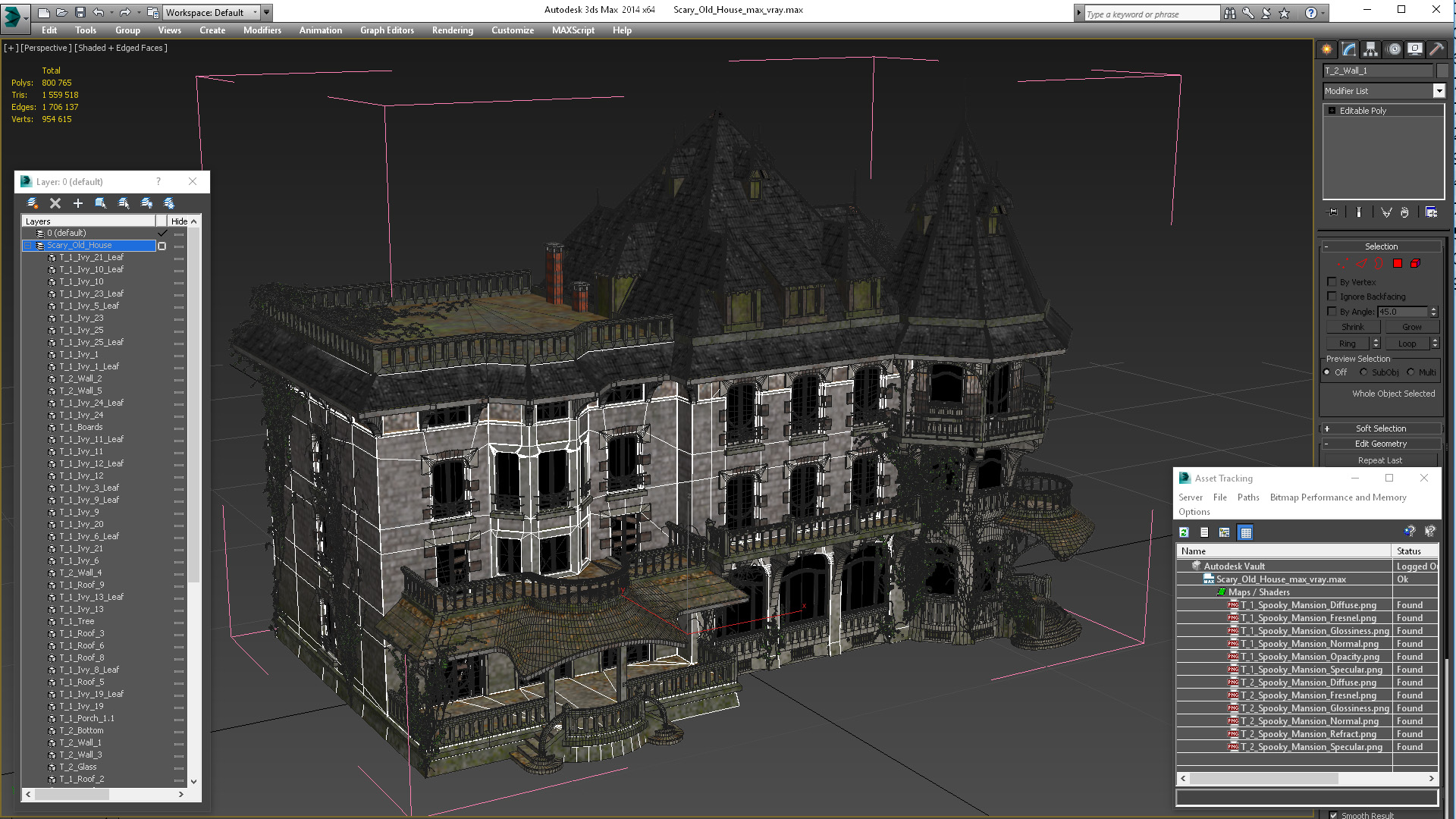Select Edge sub-object level icon
Image resolution: width=1456 pixels, height=819 pixels.
[1361, 264]
